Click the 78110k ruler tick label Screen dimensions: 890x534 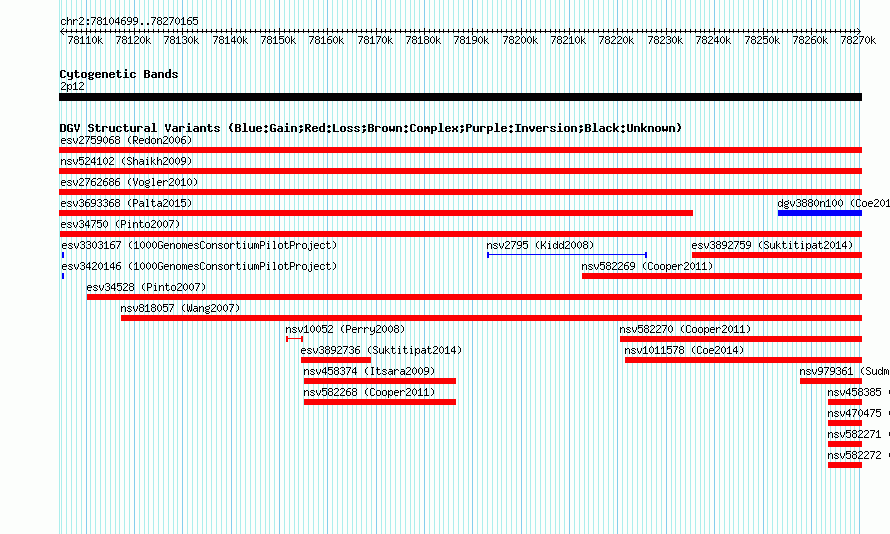point(85,40)
